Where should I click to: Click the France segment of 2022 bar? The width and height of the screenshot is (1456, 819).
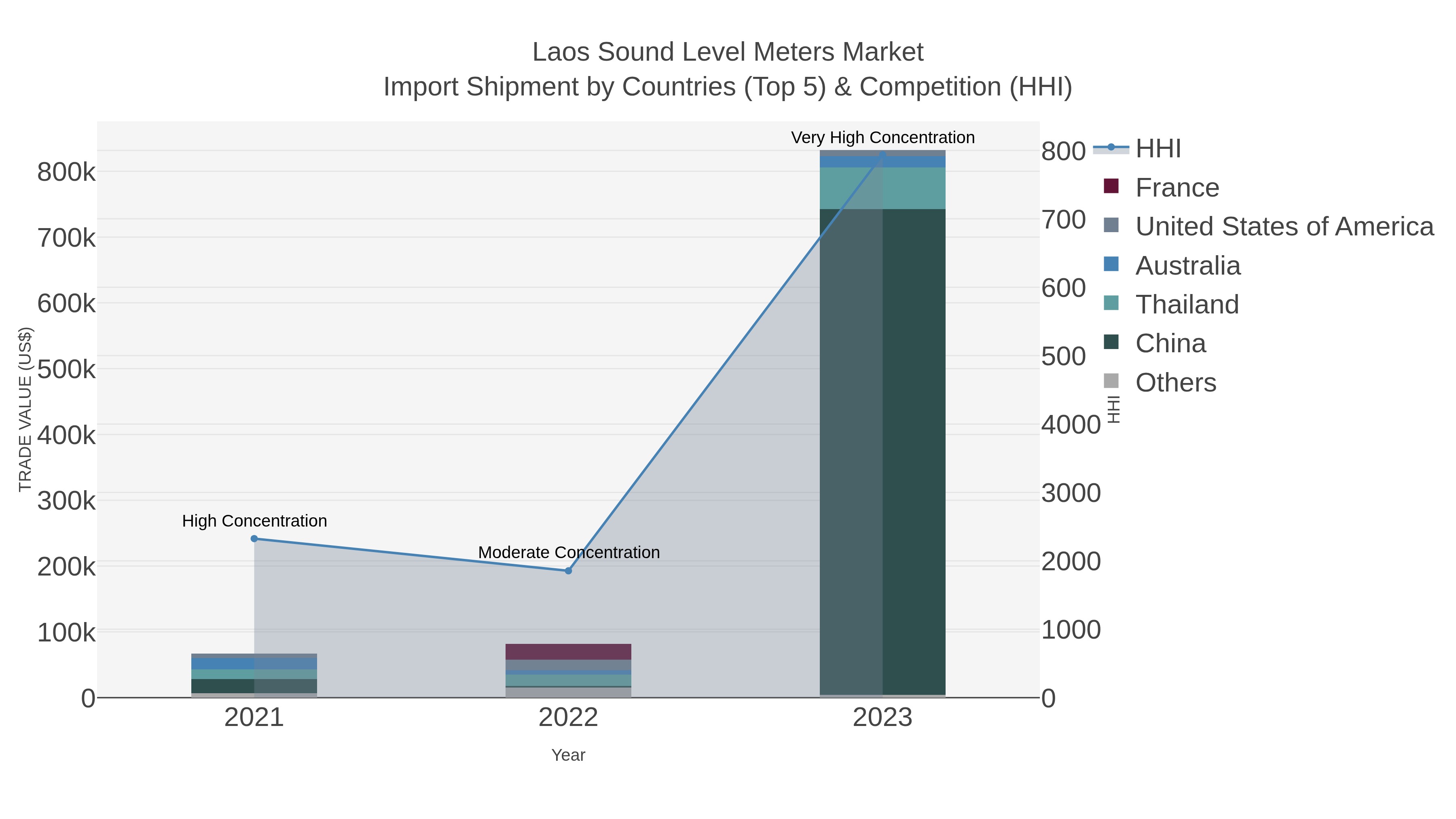point(569,652)
